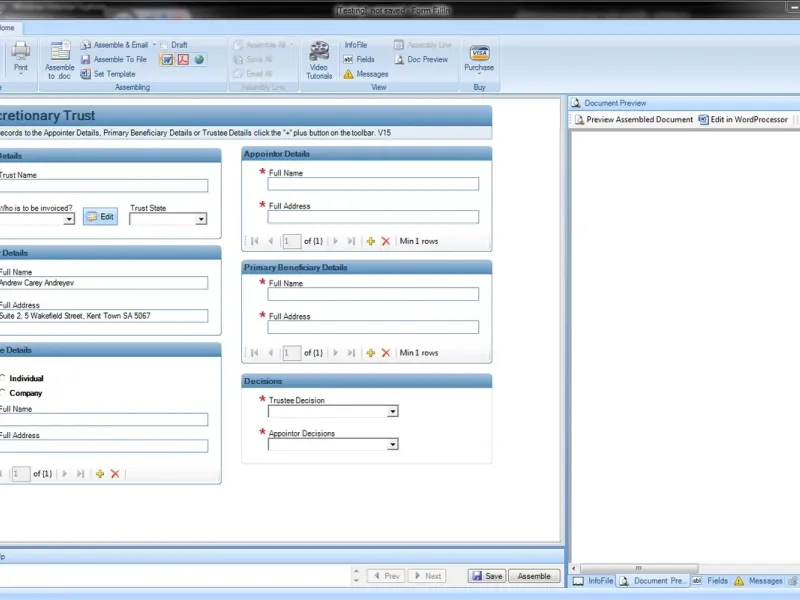
Task: Click the Suite 2, 5 Wakefield Street address field
Action: click(104, 316)
